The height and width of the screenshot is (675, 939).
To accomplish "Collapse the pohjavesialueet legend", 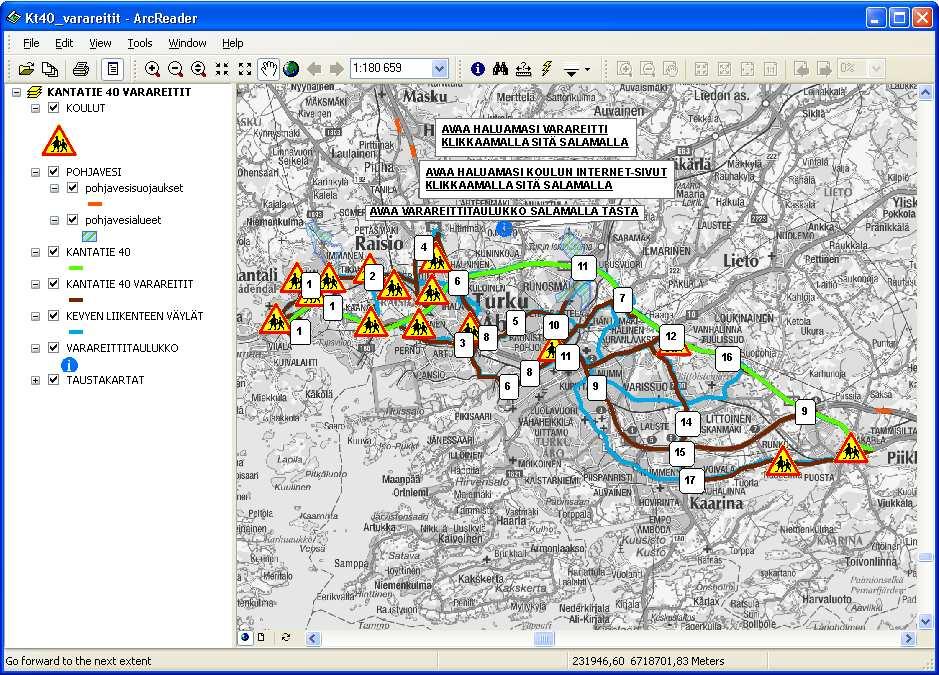I will (54, 220).
